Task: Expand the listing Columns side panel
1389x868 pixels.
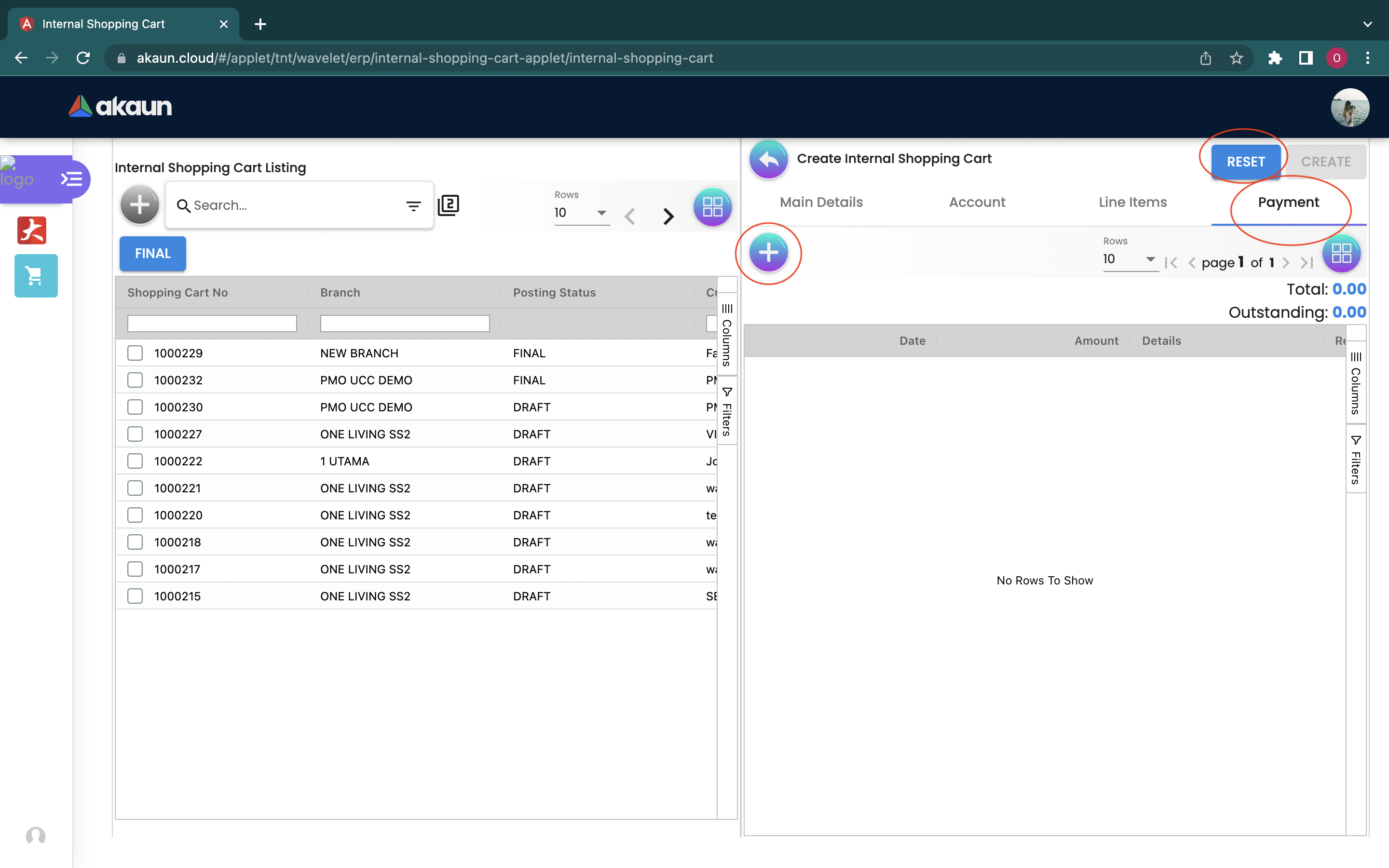Action: pos(727,336)
